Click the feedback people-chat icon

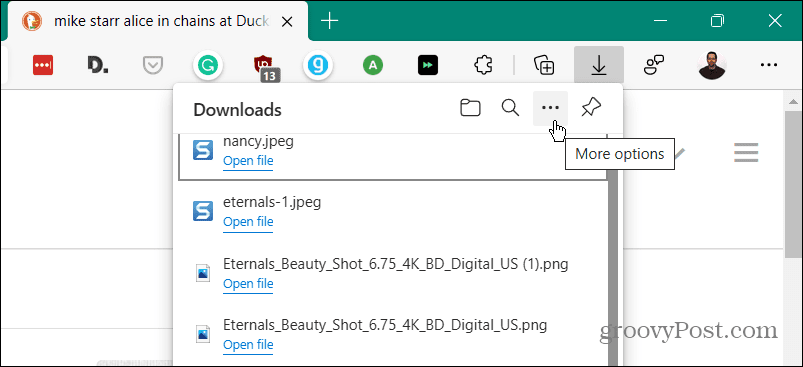point(653,65)
